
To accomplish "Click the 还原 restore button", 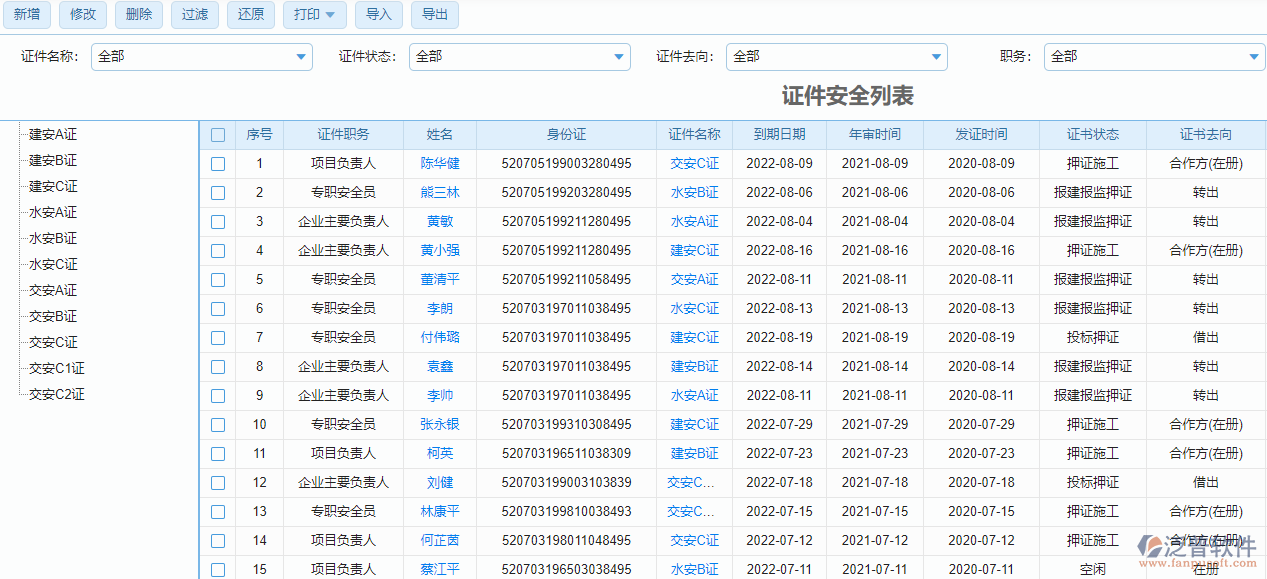I will point(251,15).
